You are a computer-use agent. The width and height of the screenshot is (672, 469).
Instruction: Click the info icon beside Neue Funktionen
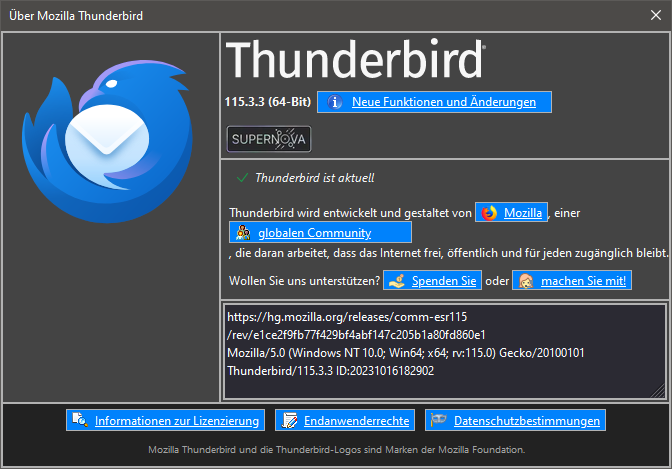(335, 102)
